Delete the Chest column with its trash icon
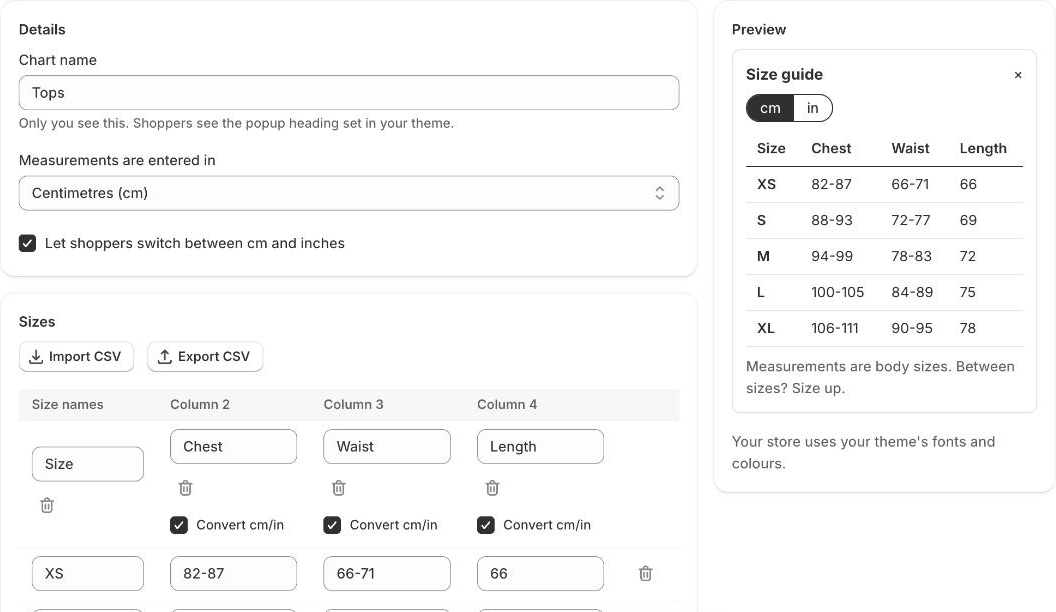Image resolution: width=1056 pixels, height=612 pixels. coord(185,487)
